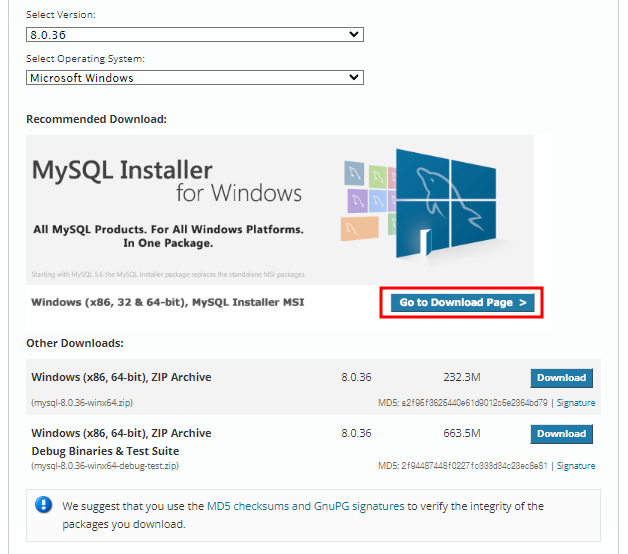
Task: Select the mysql-8.0.36-winx64-debug-test.zip file name text
Action: coord(105,465)
